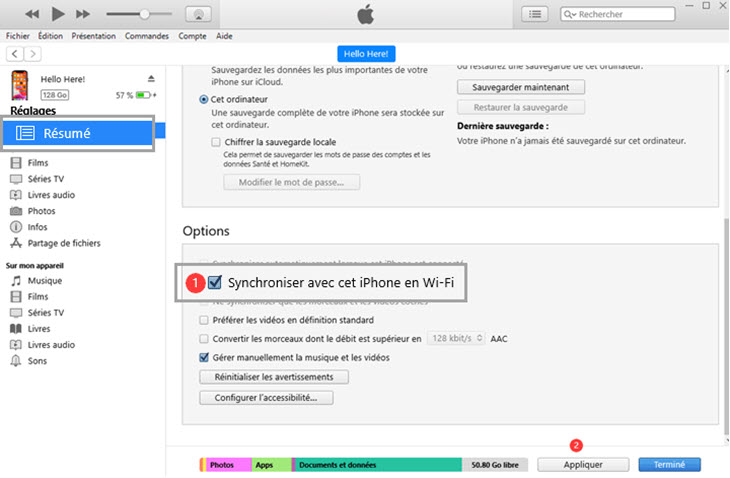Go back with the left navigation arrow
This screenshot has width=730, height=478.
point(15,54)
